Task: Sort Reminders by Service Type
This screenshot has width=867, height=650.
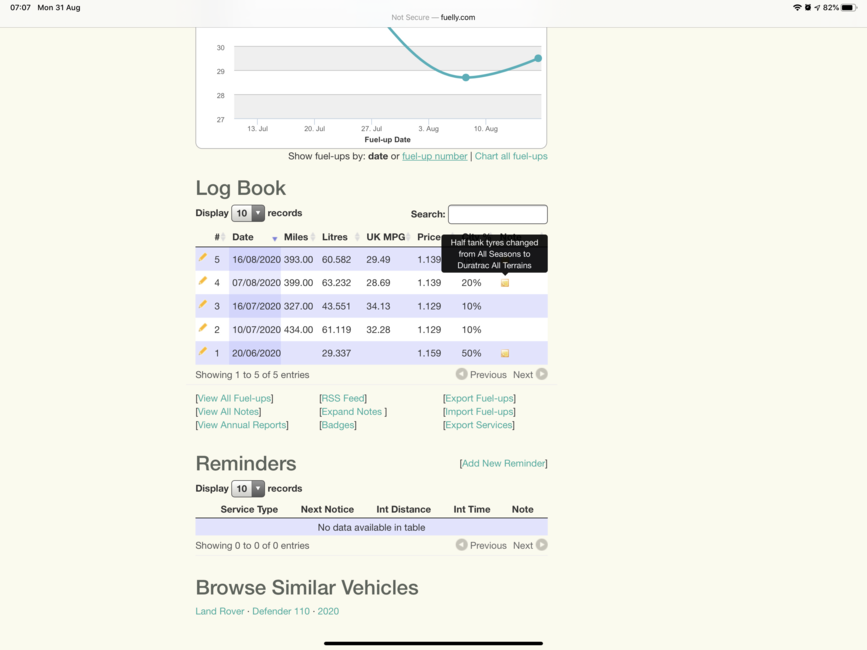Action: (249, 510)
